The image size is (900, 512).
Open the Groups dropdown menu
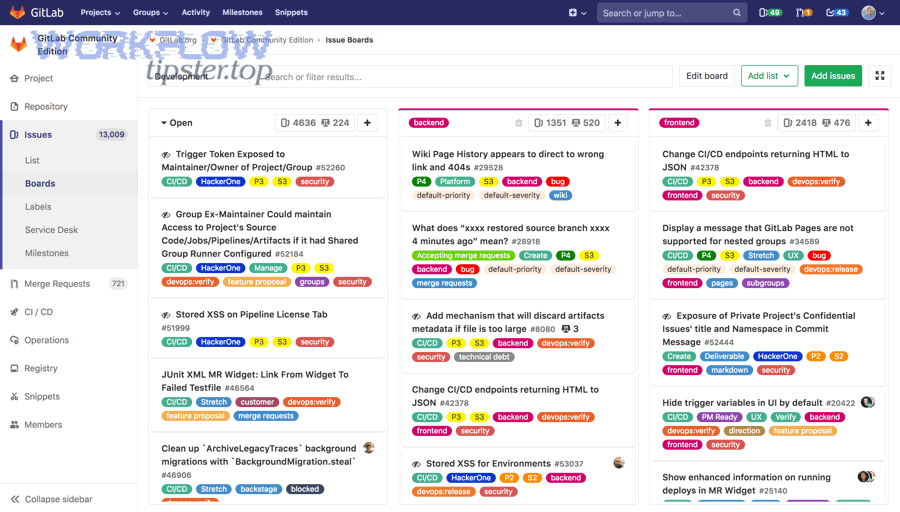tap(150, 13)
